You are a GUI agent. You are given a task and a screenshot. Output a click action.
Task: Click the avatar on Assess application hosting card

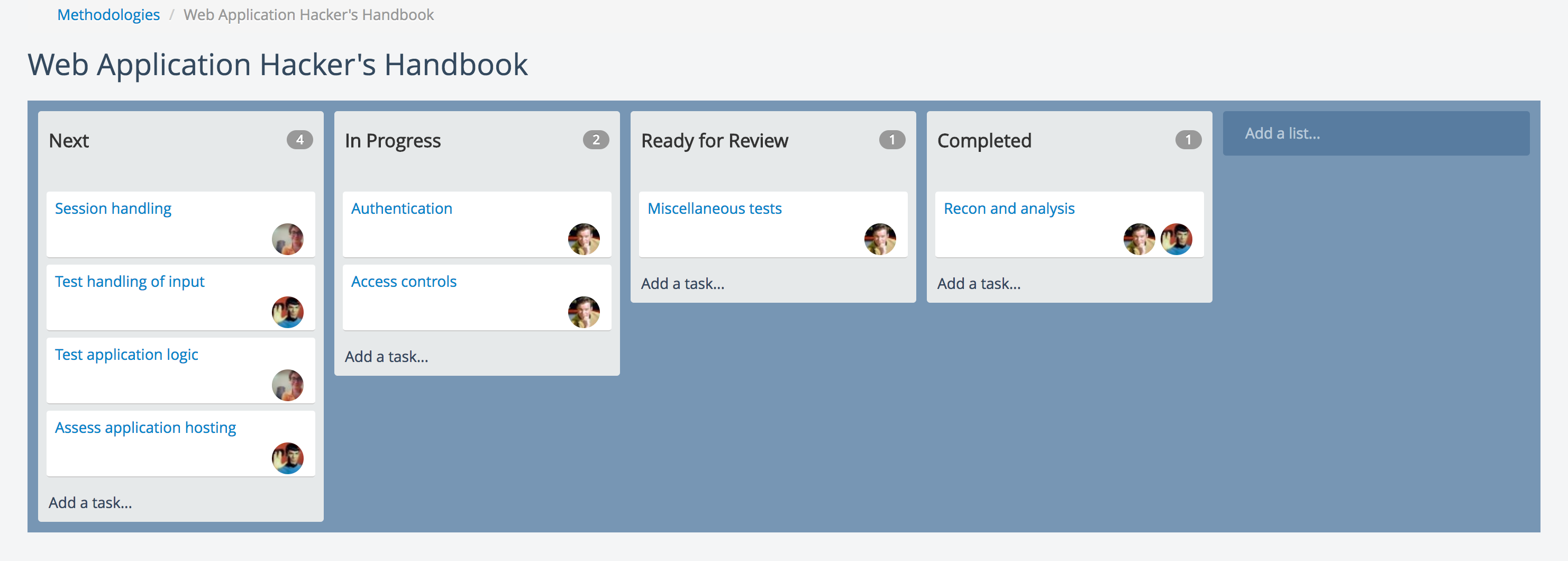tap(287, 458)
